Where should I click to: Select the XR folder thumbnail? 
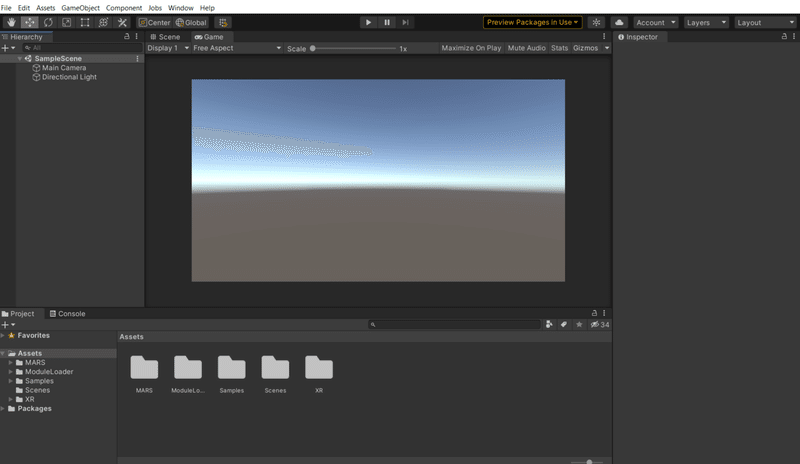click(x=319, y=374)
